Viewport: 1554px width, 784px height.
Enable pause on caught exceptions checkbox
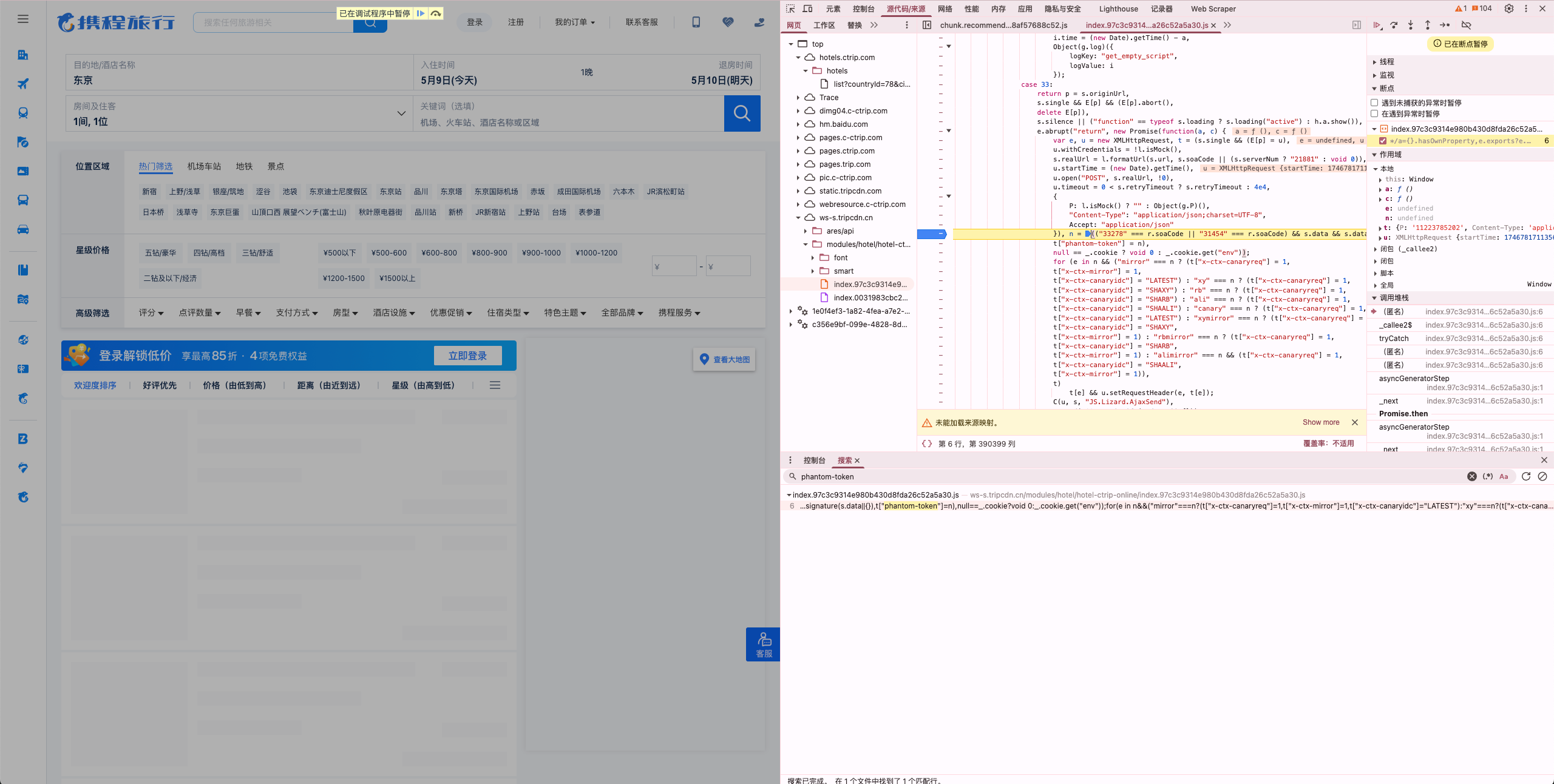click(x=1374, y=113)
